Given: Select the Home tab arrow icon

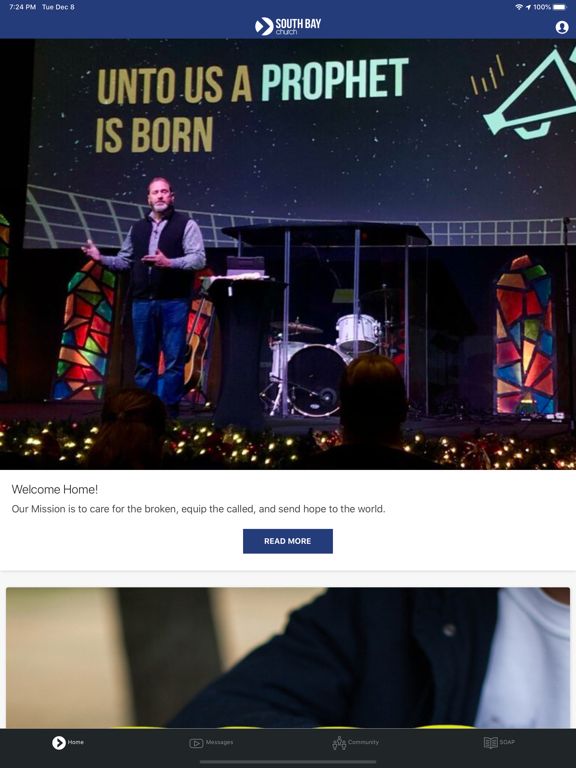Looking at the screenshot, I should (x=59, y=743).
